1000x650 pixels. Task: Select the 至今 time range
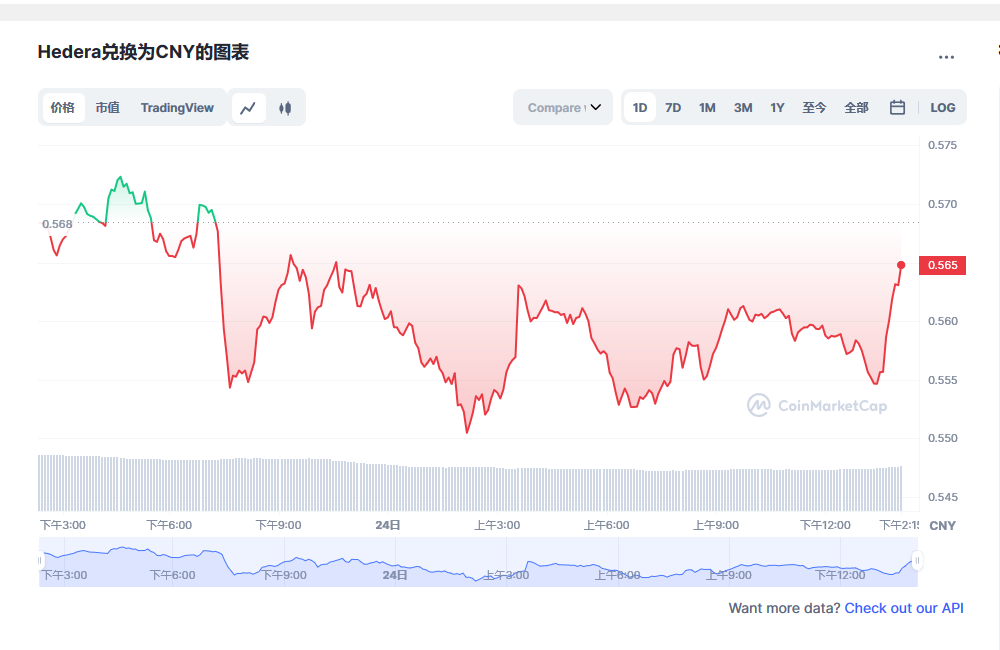814,108
